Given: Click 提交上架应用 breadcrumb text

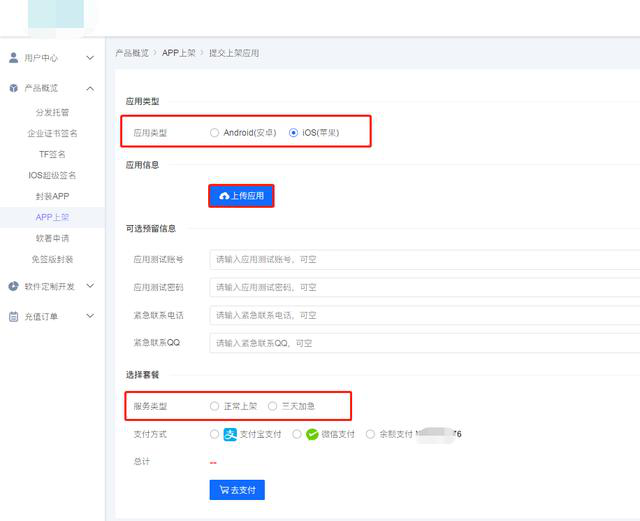Looking at the screenshot, I should tap(234, 53).
